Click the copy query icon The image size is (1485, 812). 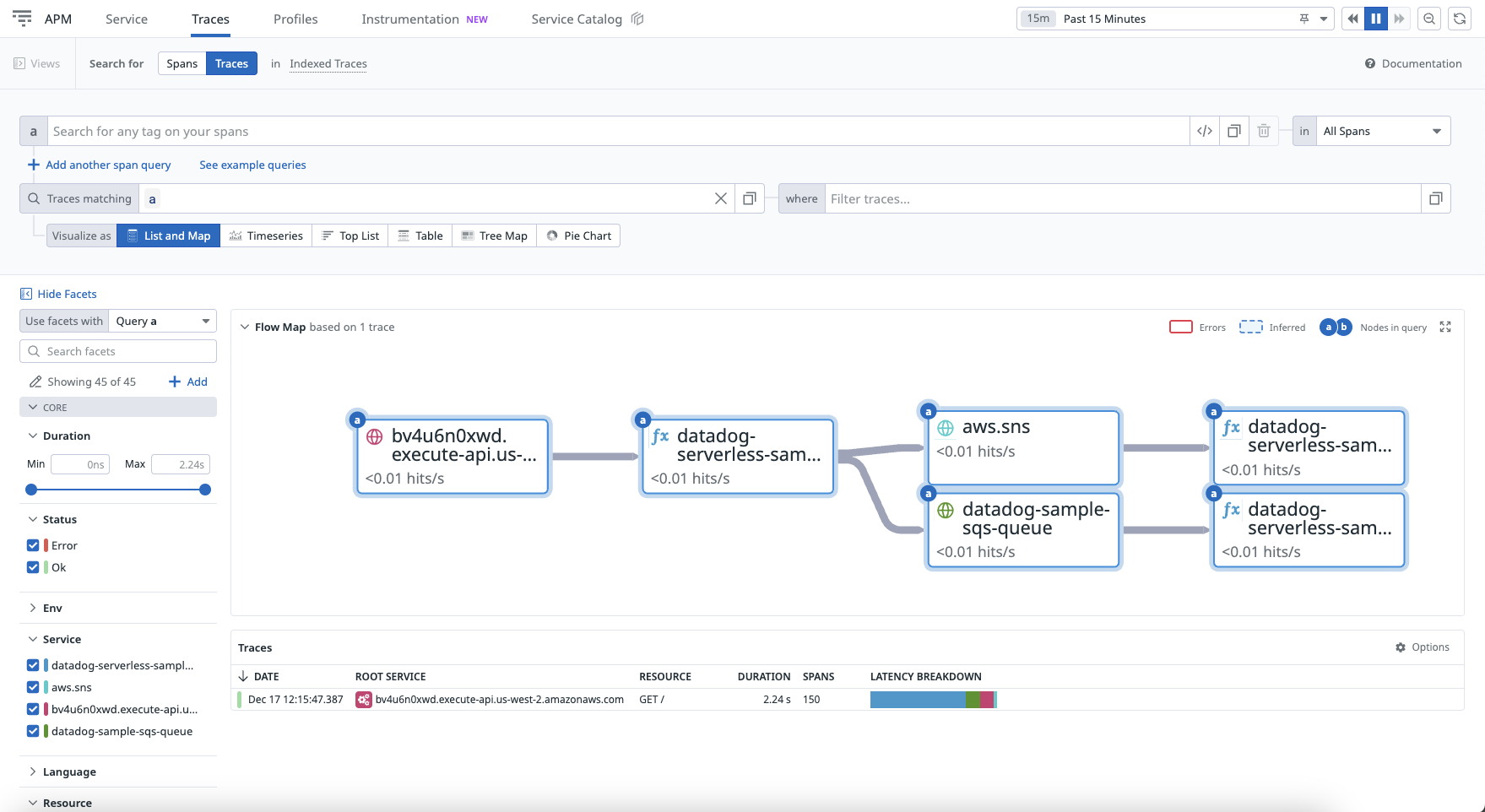point(1233,131)
